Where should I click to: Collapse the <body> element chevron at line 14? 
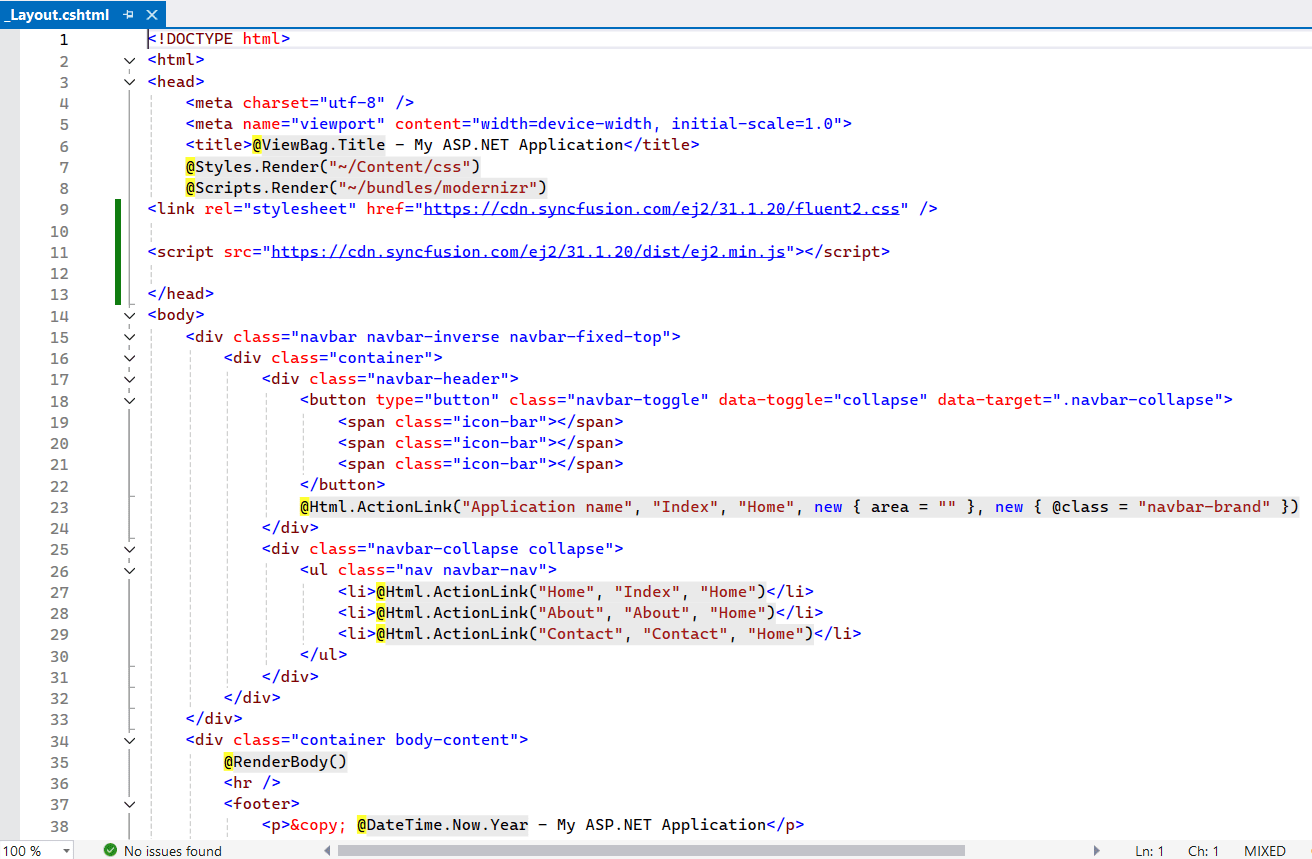(x=129, y=314)
